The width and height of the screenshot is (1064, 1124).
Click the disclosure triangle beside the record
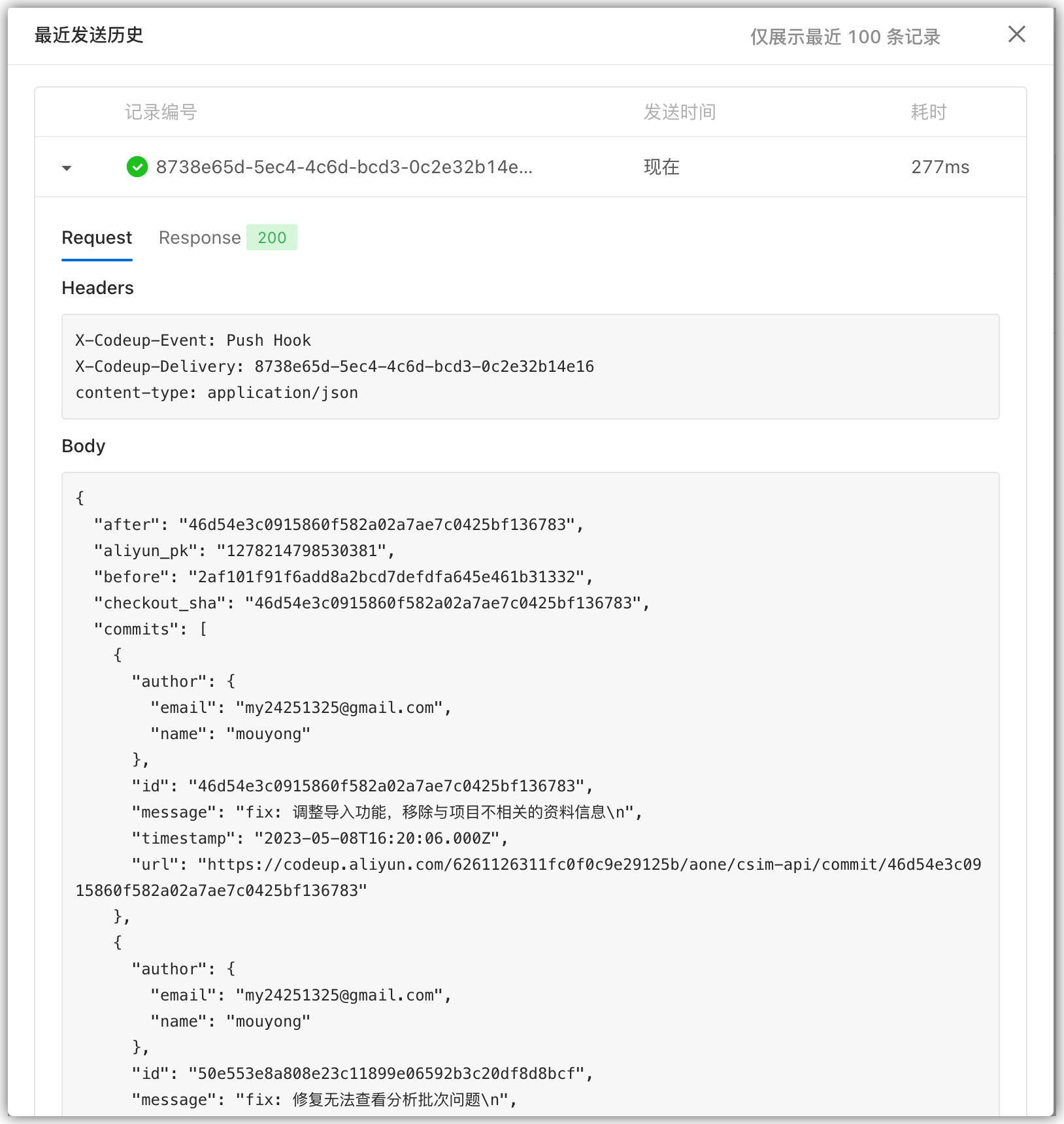[67, 168]
